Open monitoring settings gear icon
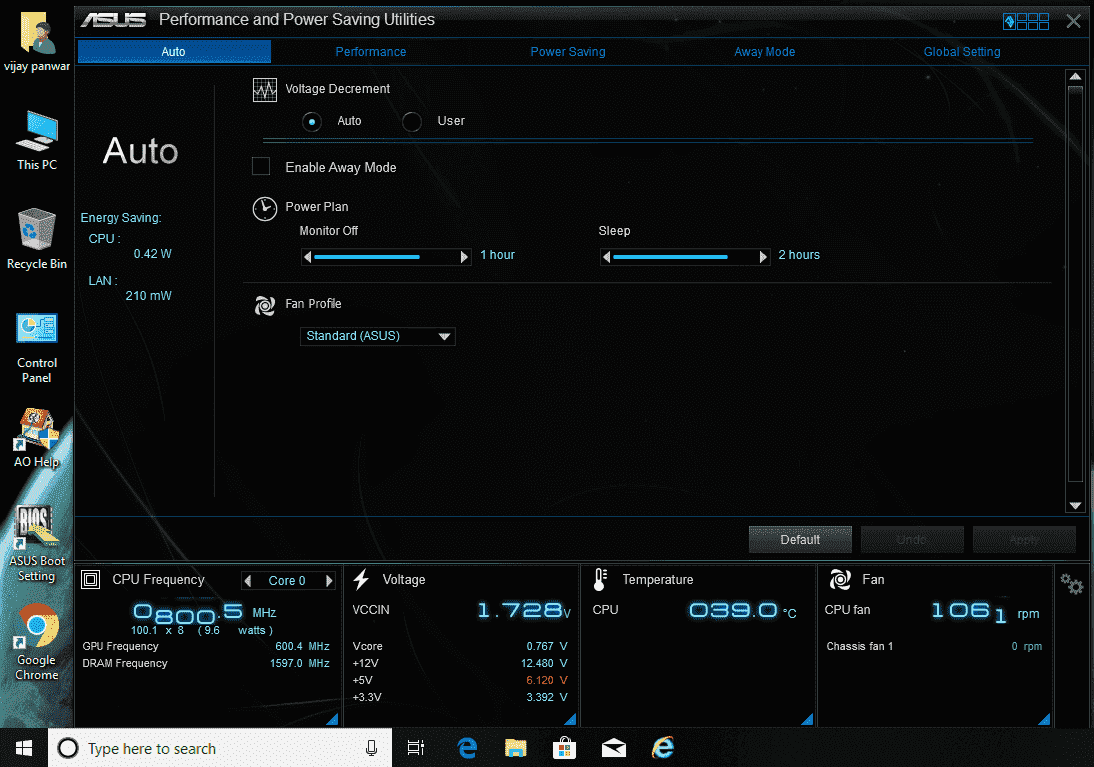This screenshot has height=767, width=1094. click(x=1071, y=583)
